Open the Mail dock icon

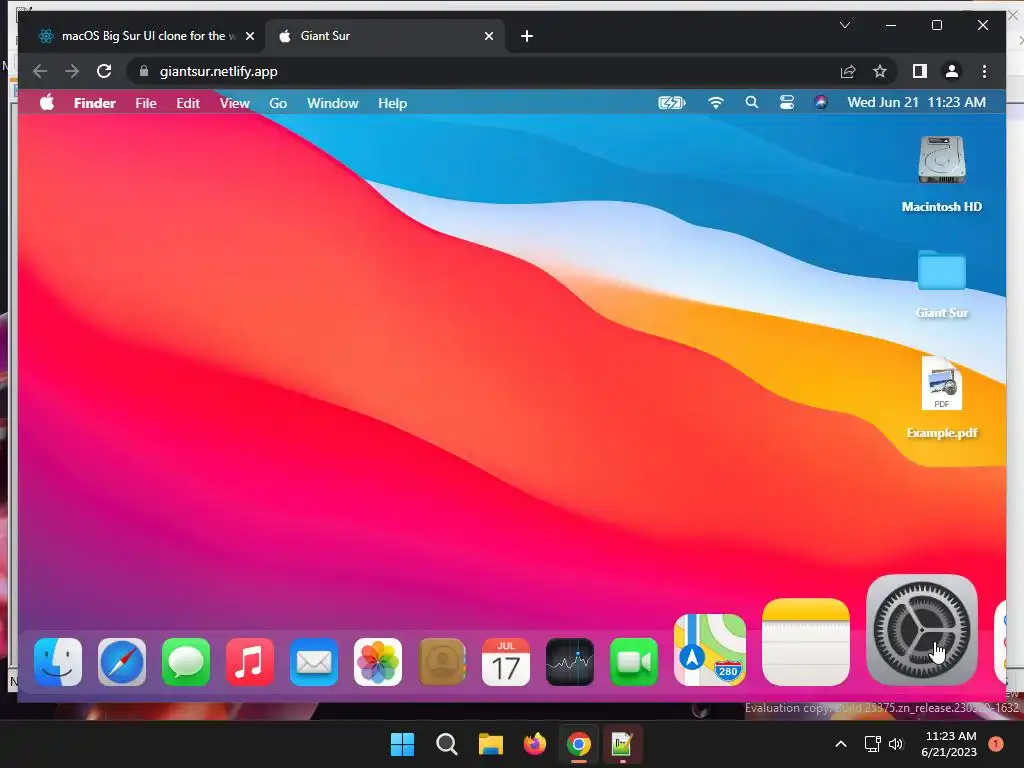(x=314, y=662)
